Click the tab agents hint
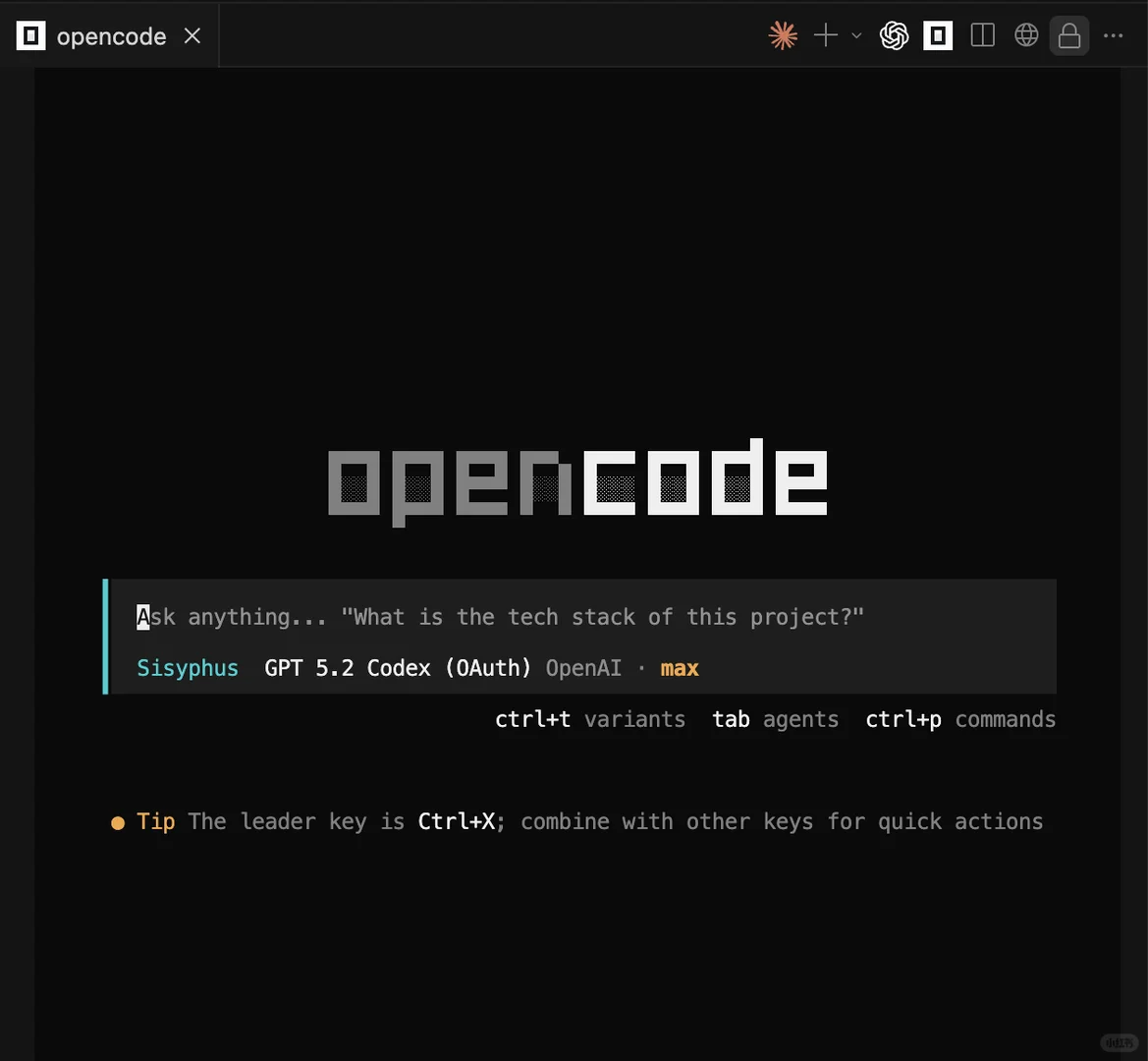Screen dimensions: 1148x1061 click(776, 719)
